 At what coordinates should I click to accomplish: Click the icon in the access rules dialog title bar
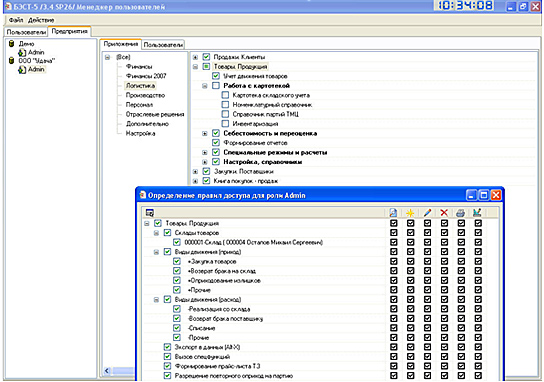pyautogui.click(x=142, y=195)
